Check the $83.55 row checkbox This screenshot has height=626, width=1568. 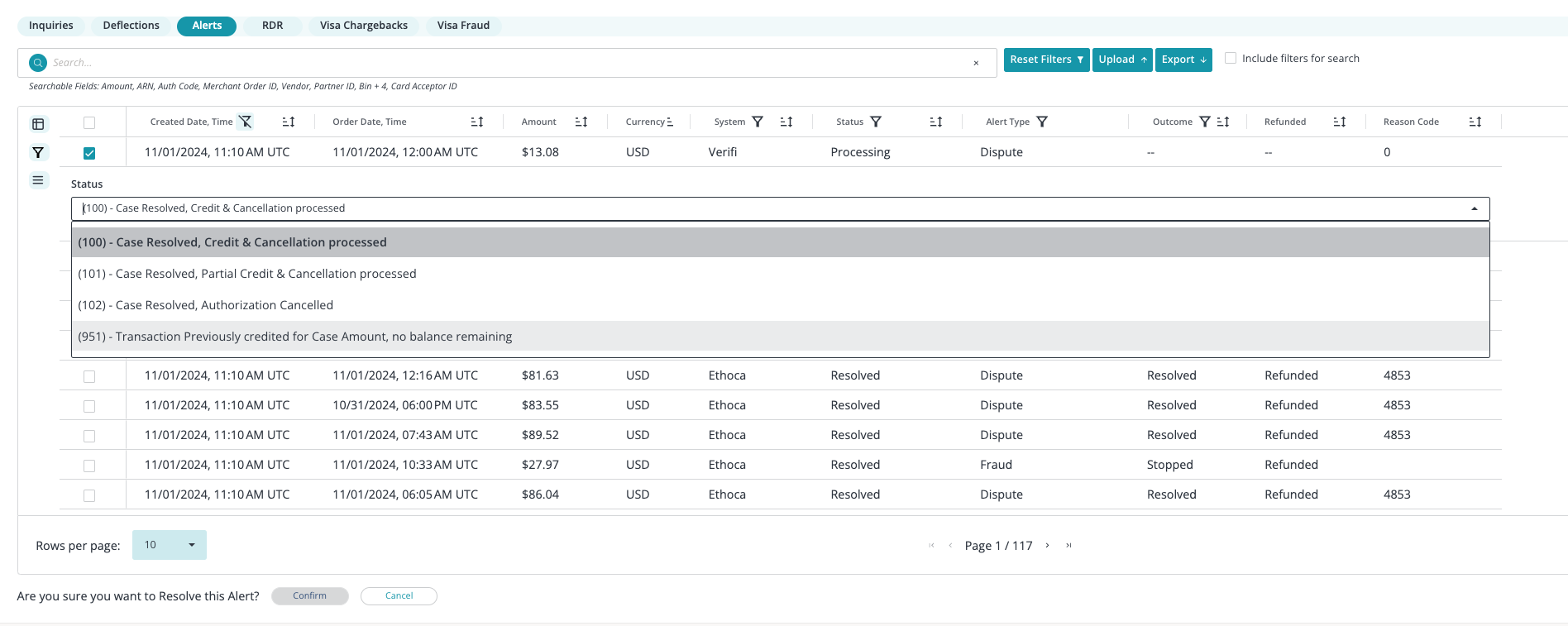coord(89,406)
